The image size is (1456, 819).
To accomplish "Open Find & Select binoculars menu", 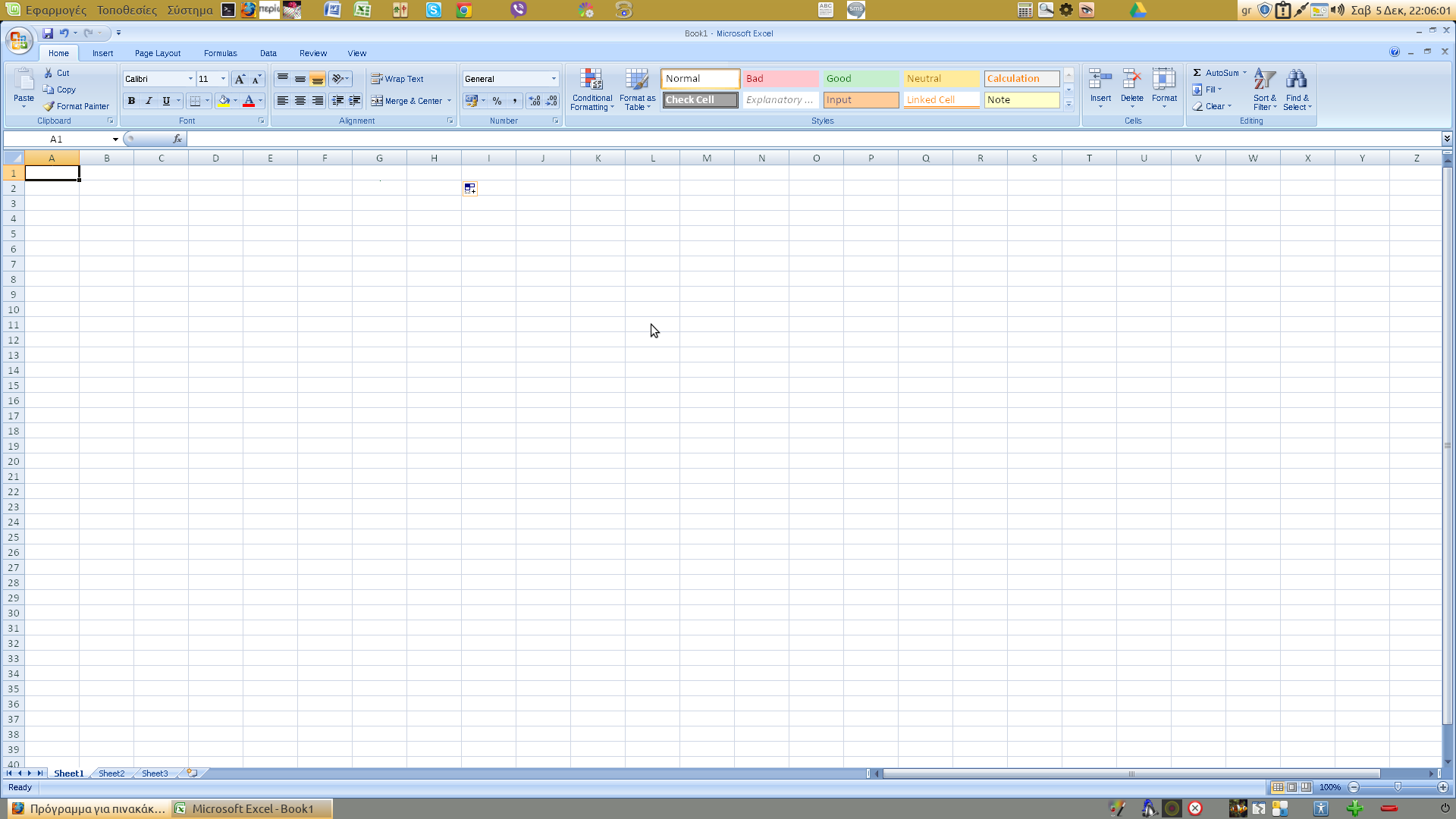I will pos(1297,89).
